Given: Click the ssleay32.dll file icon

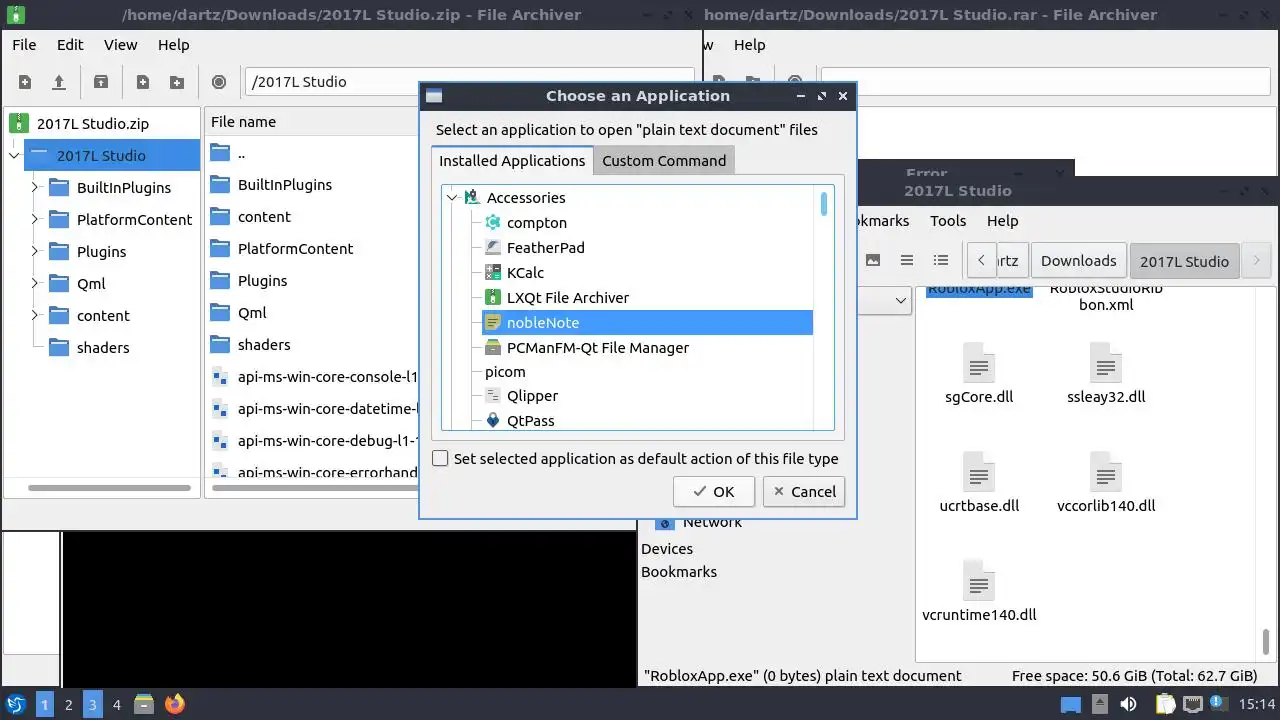Looking at the screenshot, I should [x=1106, y=362].
